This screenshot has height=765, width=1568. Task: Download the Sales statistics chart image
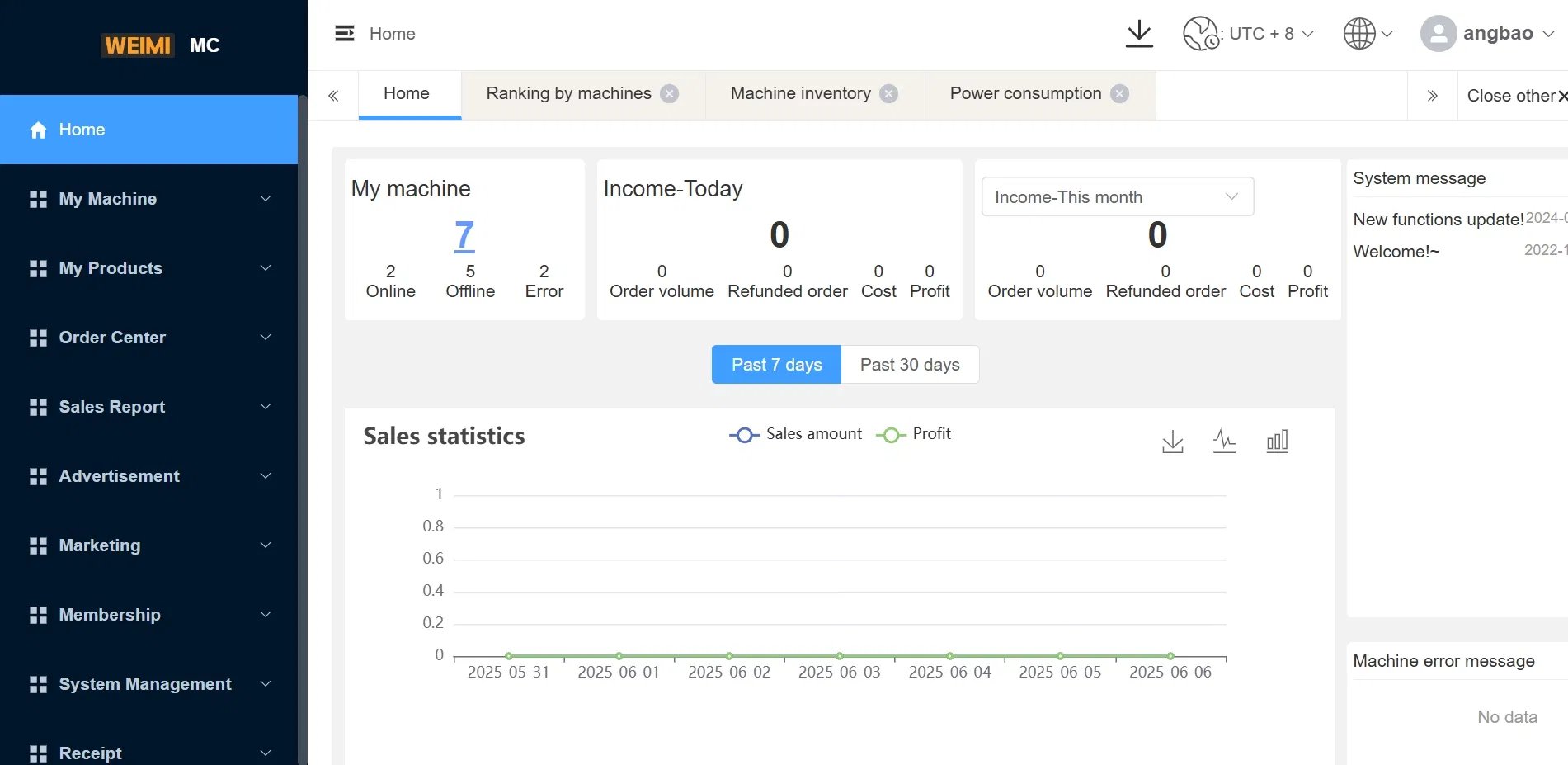click(1172, 442)
